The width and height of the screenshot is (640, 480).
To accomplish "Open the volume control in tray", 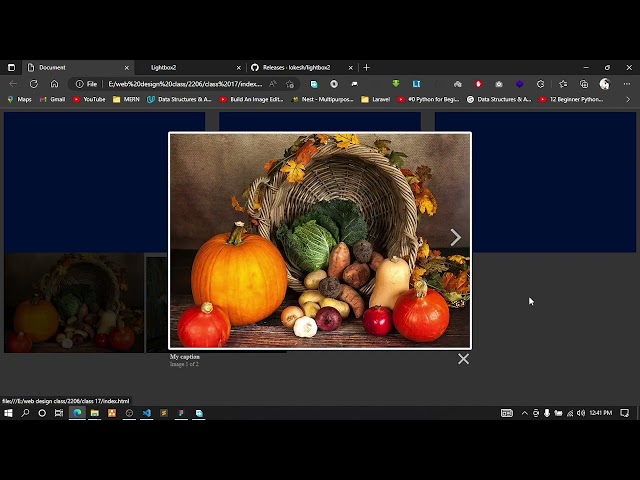I will (x=581, y=413).
